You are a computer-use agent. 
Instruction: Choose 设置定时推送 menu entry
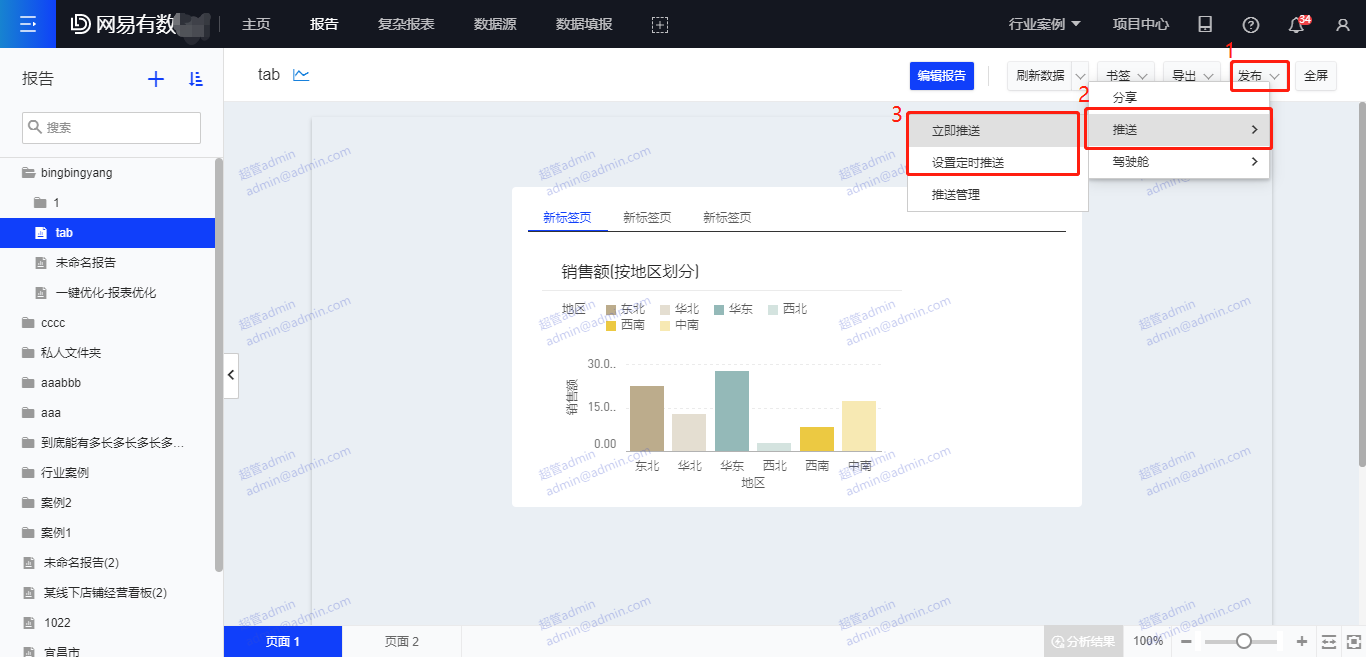coord(967,163)
